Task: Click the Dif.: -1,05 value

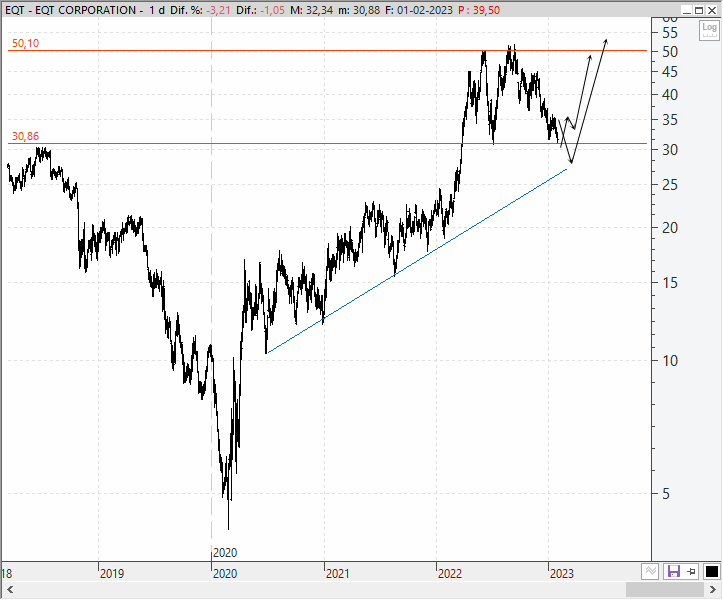Action: coord(260,10)
